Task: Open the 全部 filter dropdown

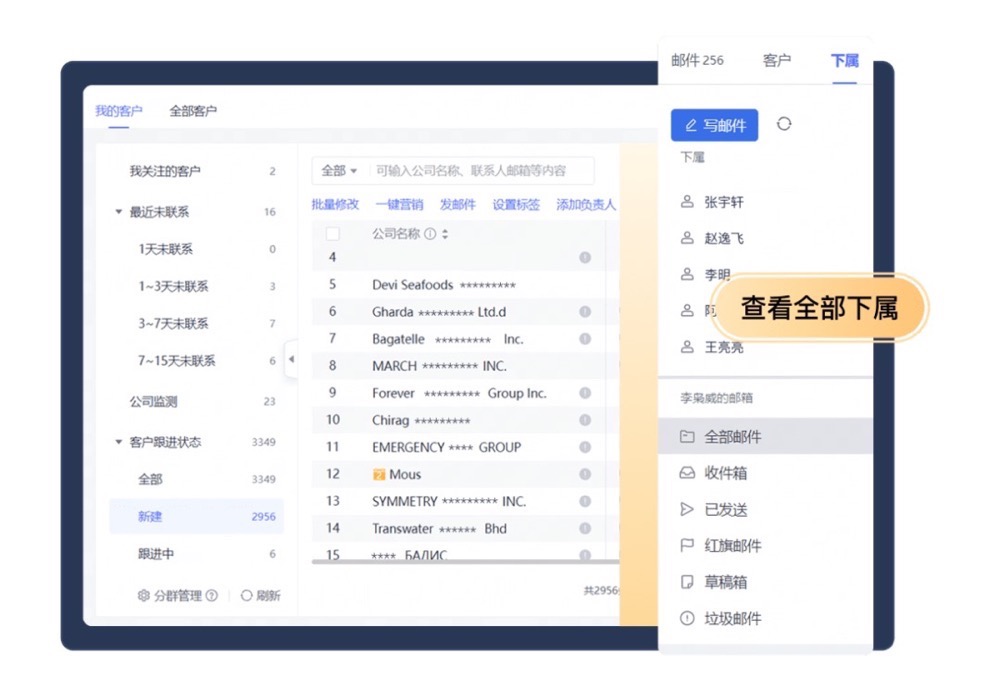Action: point(339,170)
